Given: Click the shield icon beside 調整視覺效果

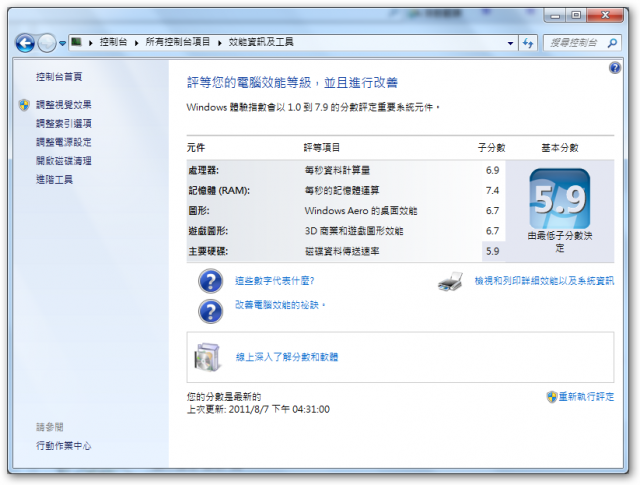Looking at the screenshot, I should coord(24,105).
